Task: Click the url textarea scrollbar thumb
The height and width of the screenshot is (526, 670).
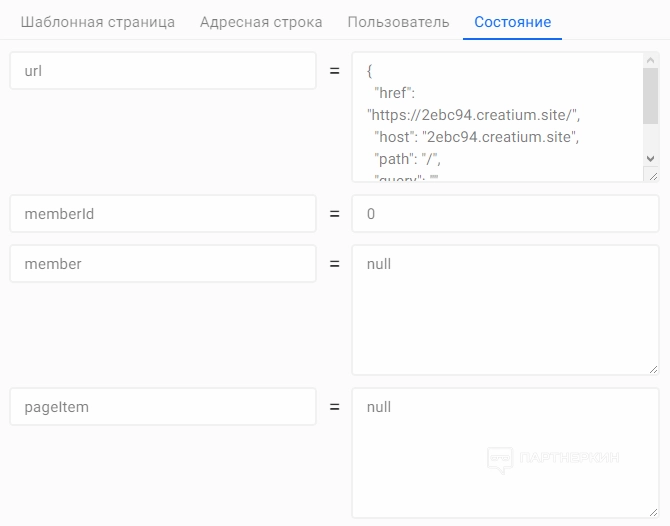Action: (650, 94)
